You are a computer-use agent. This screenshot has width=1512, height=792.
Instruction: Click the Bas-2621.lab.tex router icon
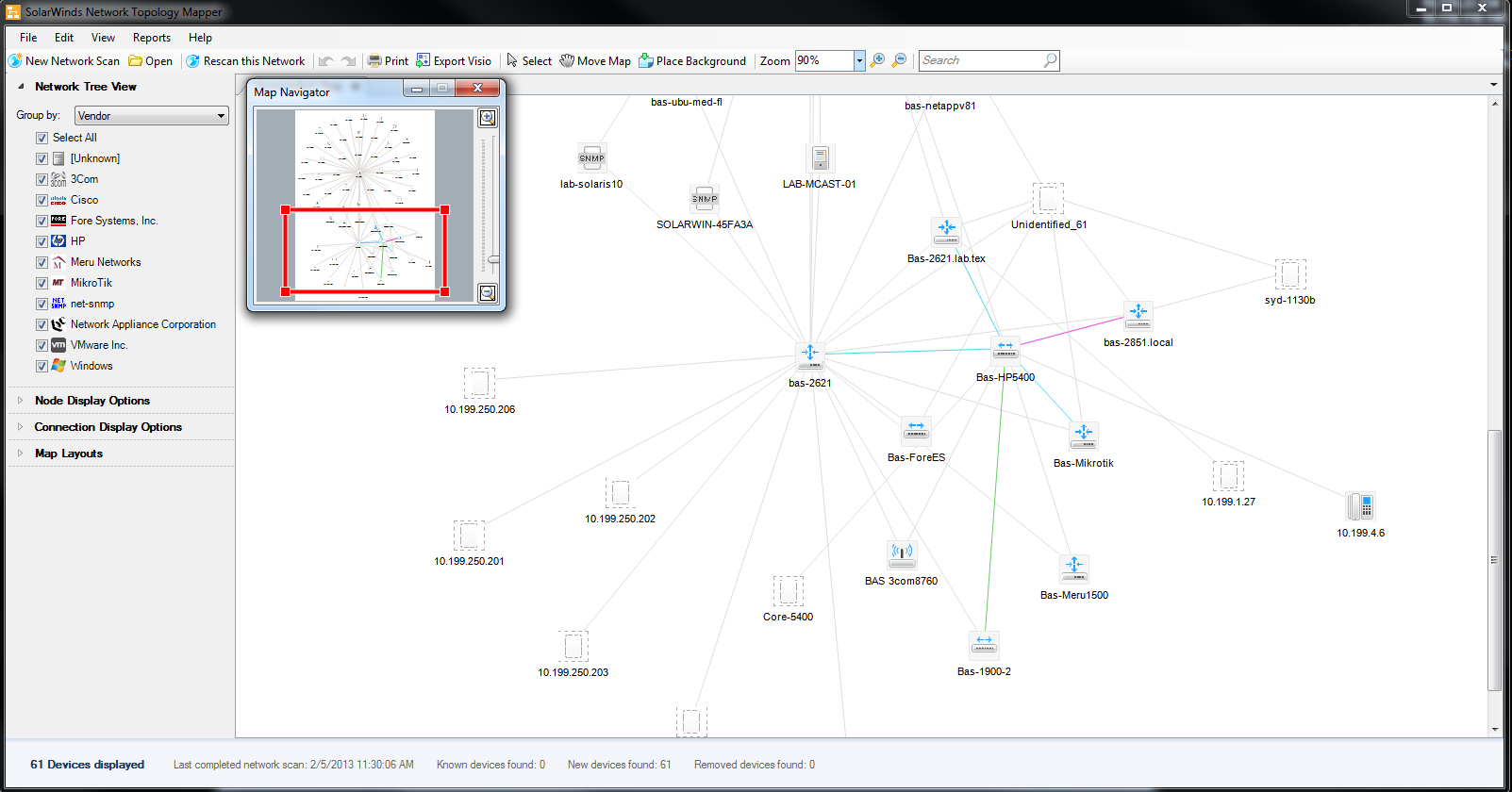[946, 231]
